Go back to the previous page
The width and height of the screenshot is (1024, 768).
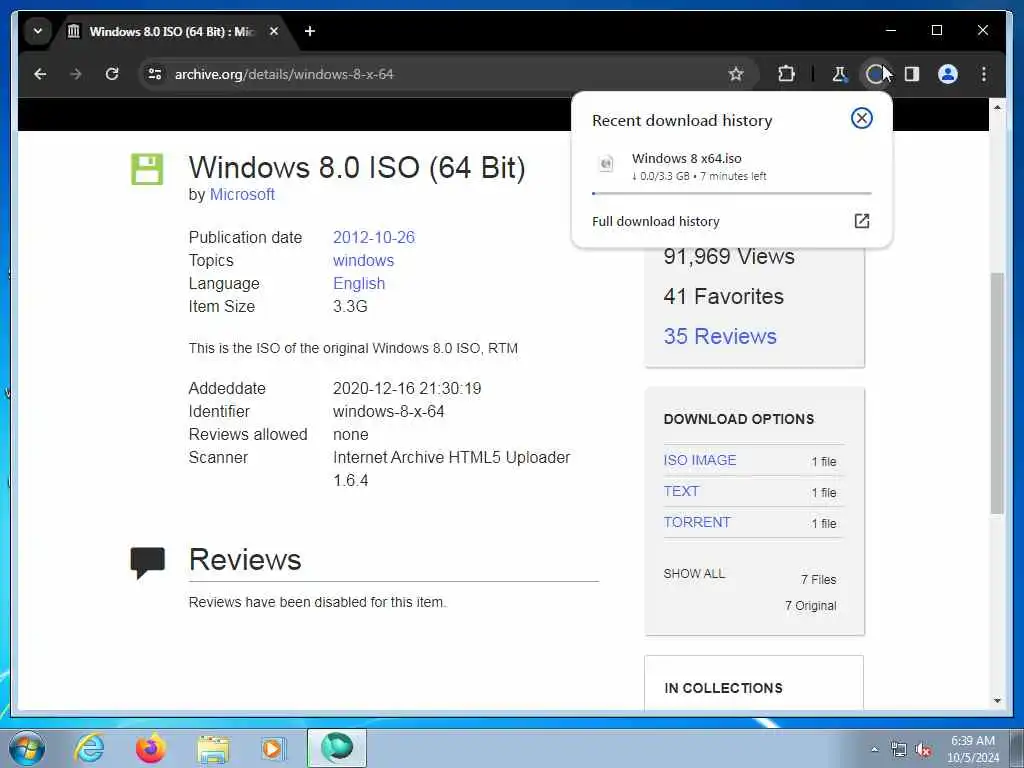point(40,74)
